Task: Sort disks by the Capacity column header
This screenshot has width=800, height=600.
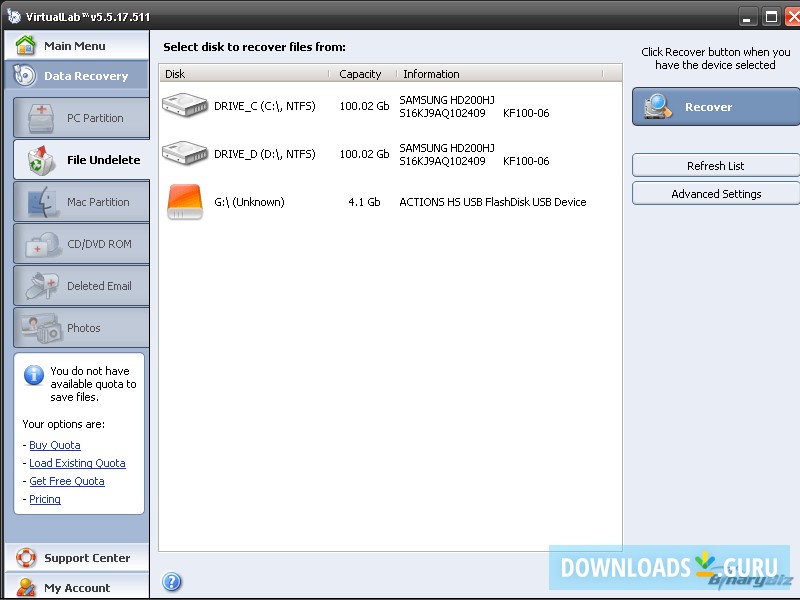Action: pyautogui.click(x=360, y=73)
